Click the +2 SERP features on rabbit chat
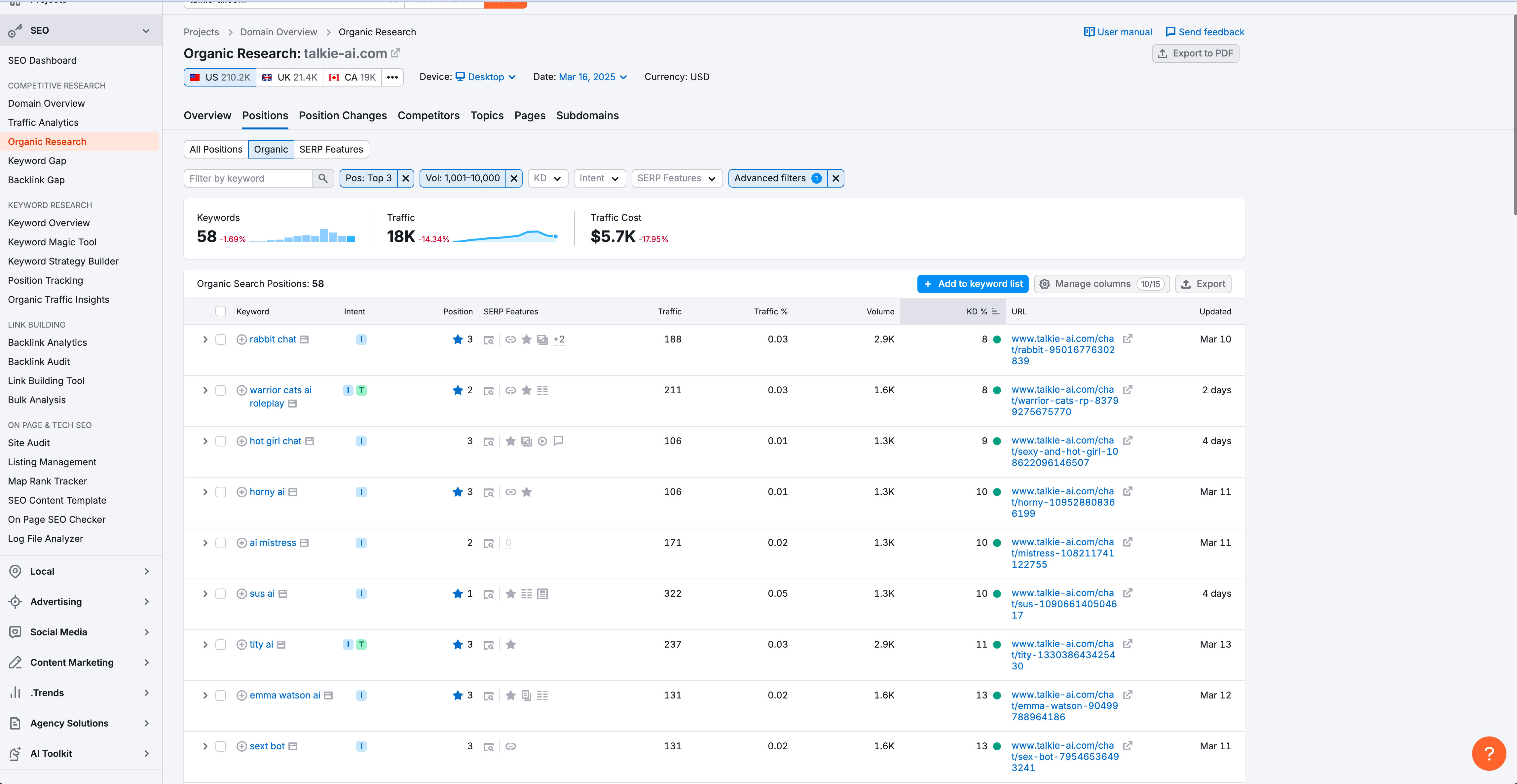The height and width of the screenshot is (784, 1517). [559, 339]
